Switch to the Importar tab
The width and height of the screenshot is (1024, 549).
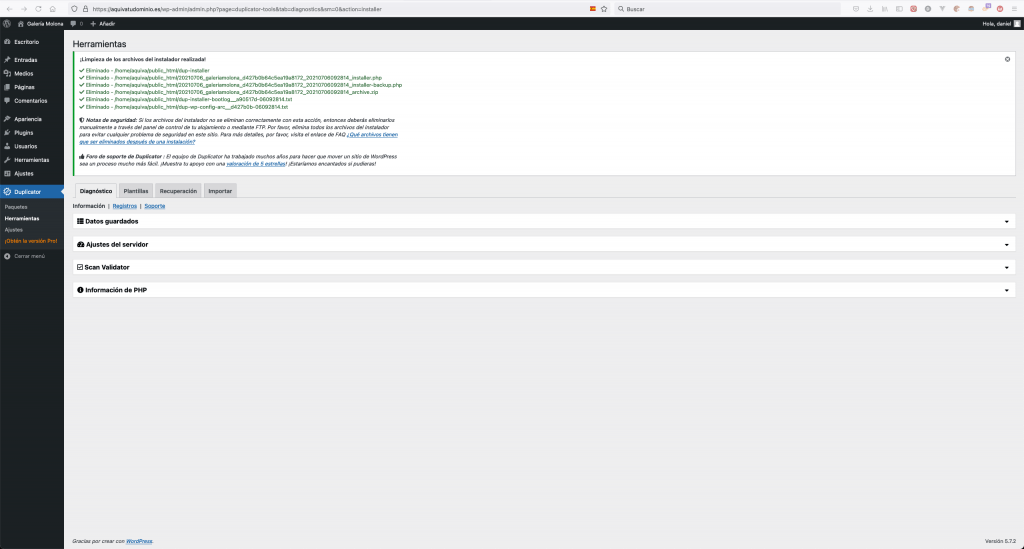[220, 191]
